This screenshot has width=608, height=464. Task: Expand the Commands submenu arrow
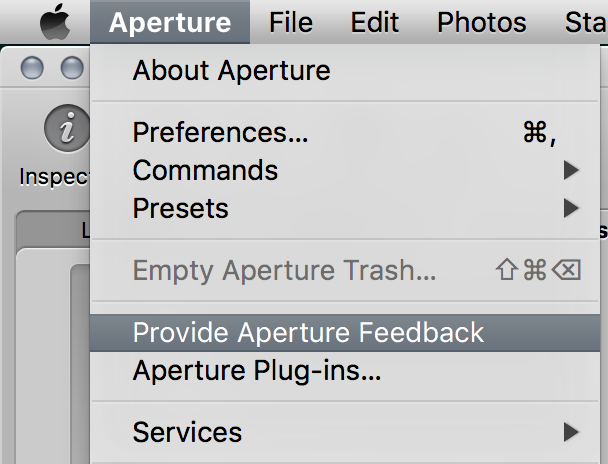571,171
